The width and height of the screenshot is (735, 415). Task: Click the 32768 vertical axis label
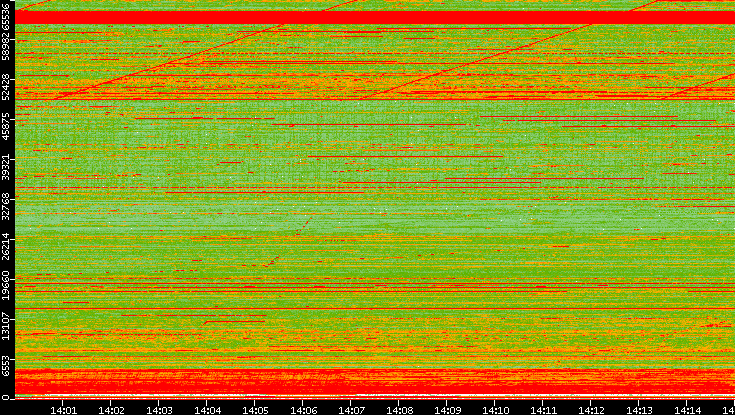pos(6,206)
